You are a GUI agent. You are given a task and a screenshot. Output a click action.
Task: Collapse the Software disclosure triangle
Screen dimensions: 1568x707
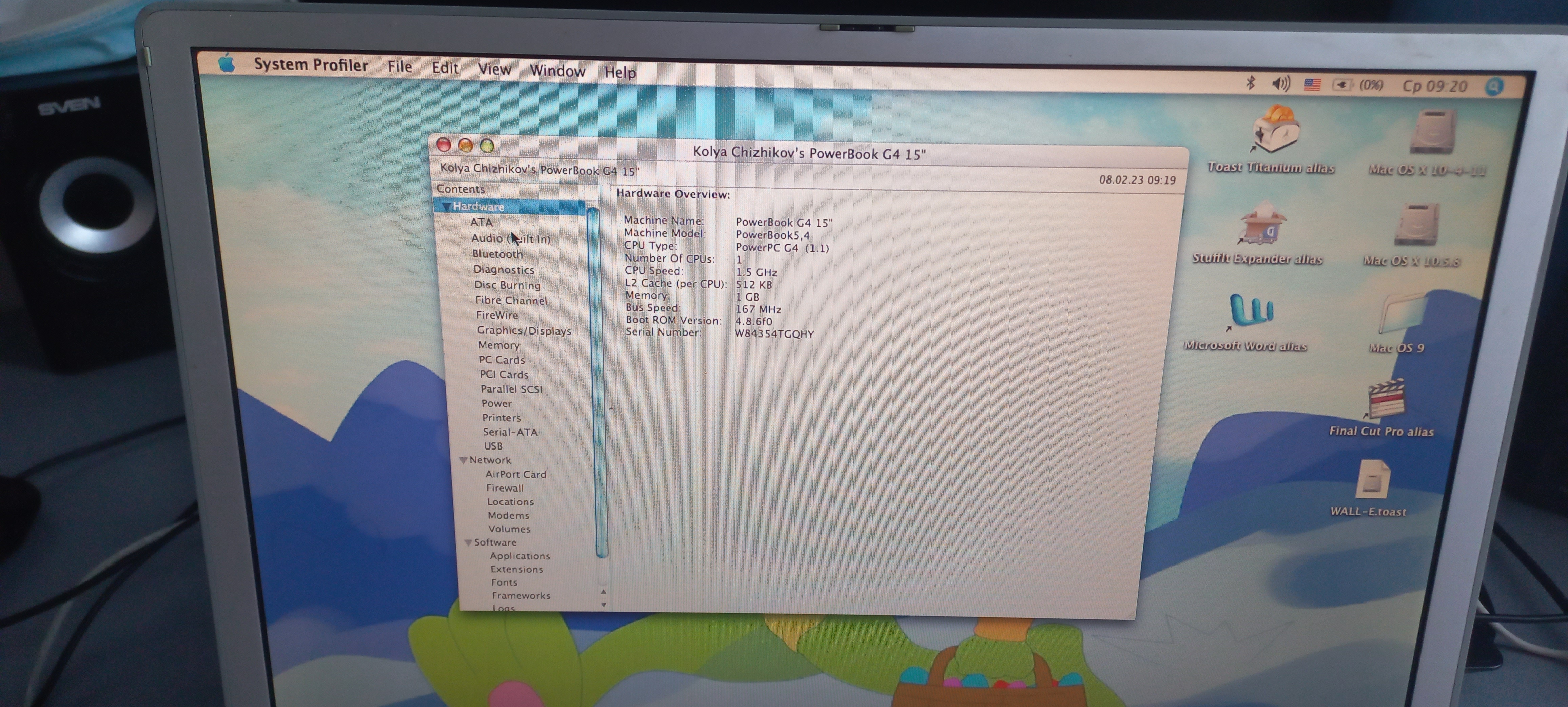pyautogui.click(x=468, y=542)
